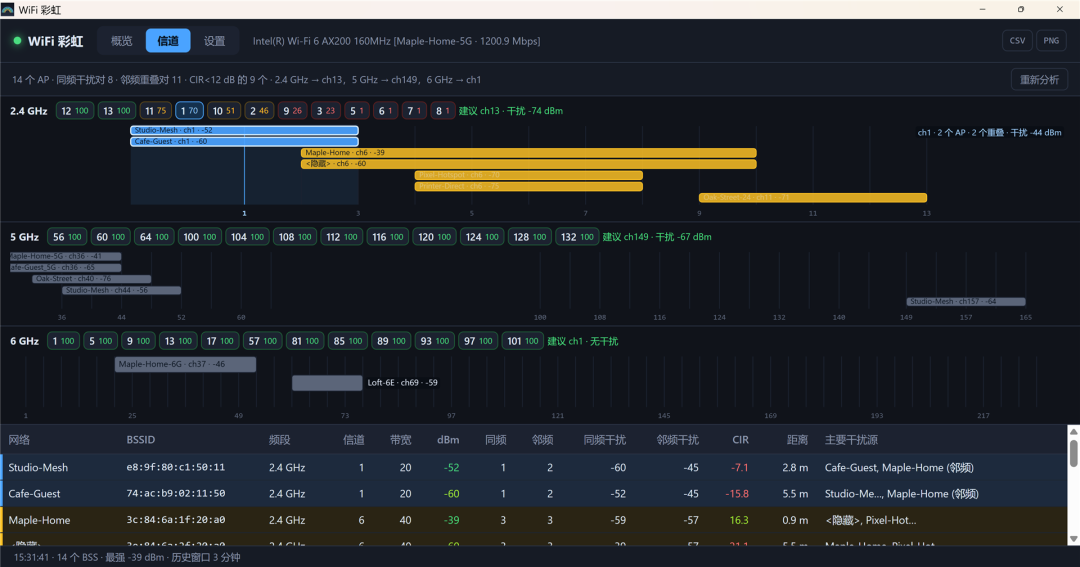Select 6 GHz channel chip 1
The width and height of the screenshot is (1080, 567).
[x=63, y=341]
